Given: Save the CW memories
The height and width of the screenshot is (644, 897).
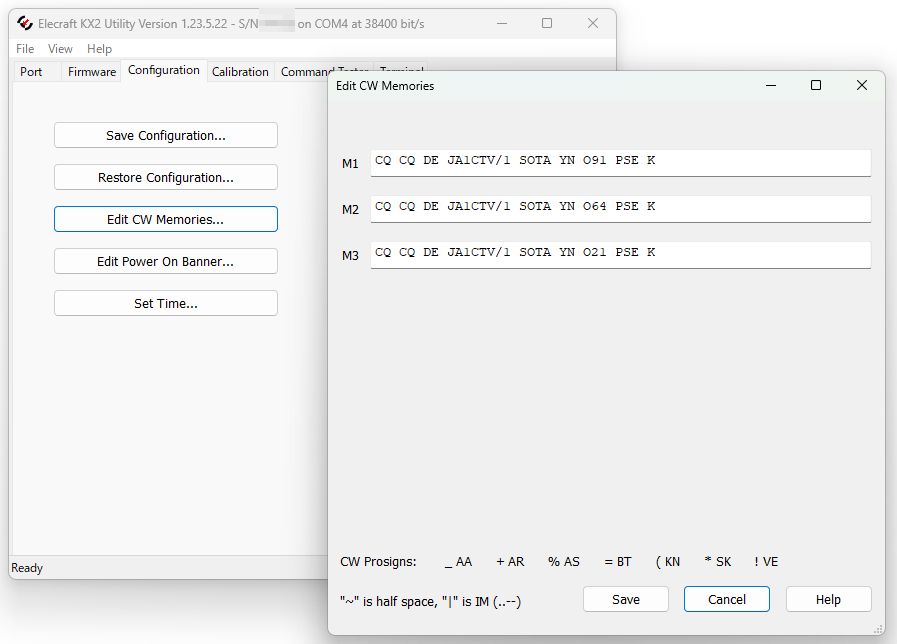Looking at the screenshot, I should 626,599.
